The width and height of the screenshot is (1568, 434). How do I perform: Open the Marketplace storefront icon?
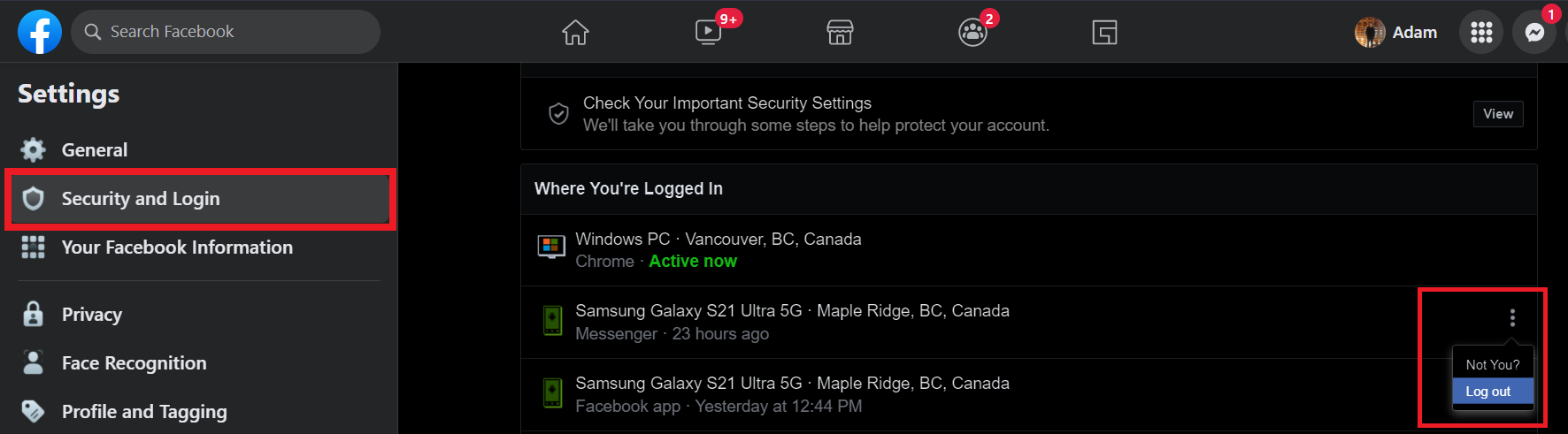840,33
